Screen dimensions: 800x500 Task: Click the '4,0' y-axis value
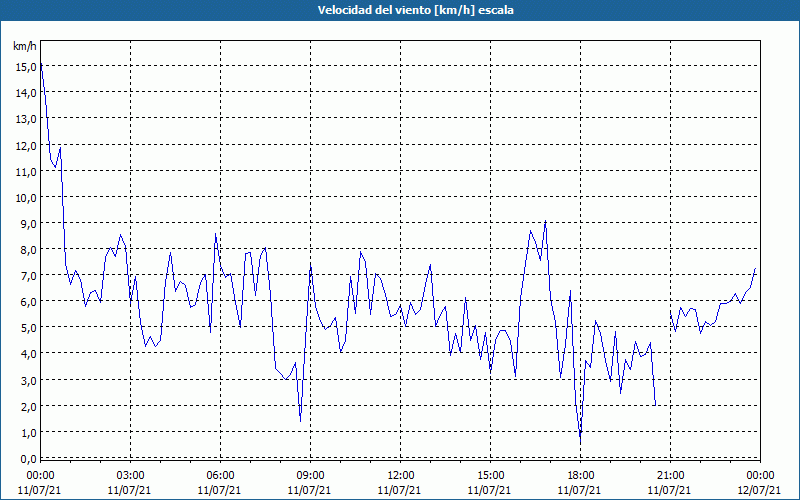point(28,354)
